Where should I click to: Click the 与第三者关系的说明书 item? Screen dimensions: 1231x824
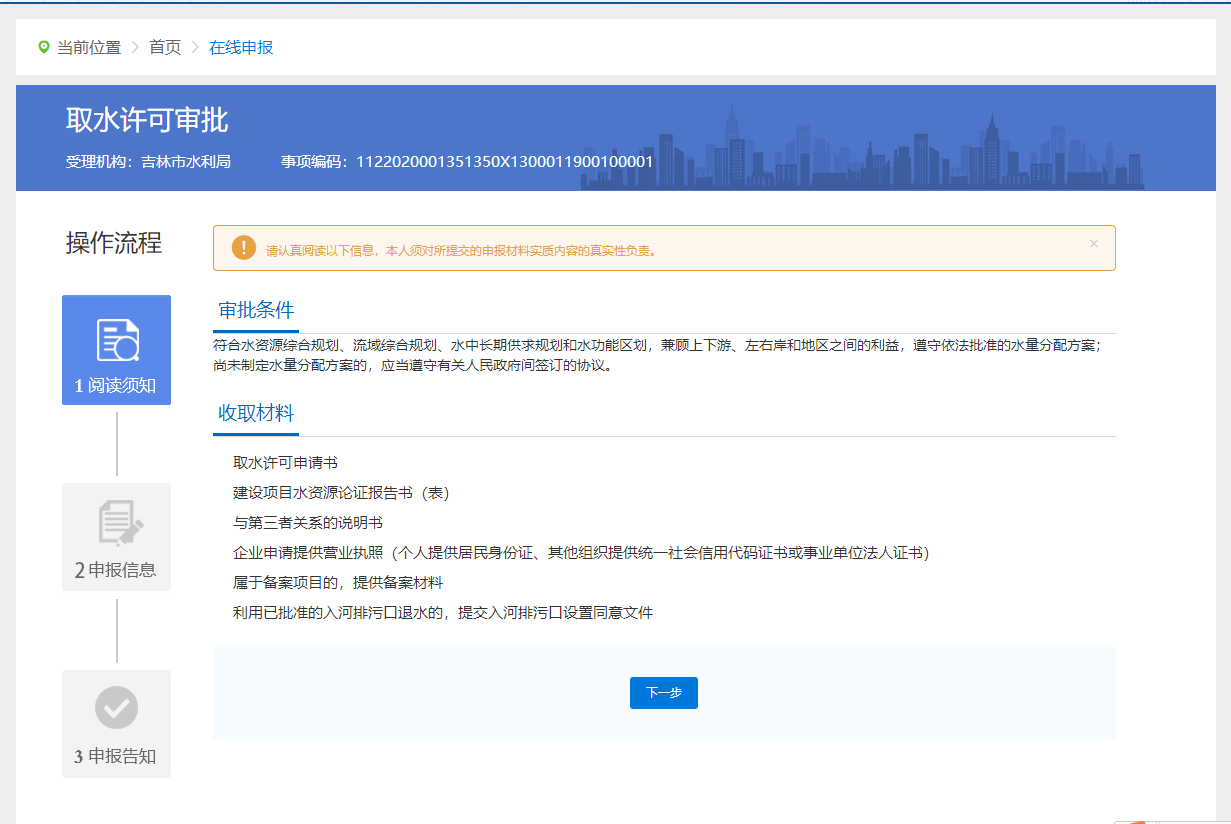pyautogui.click(x=308, y=523)
